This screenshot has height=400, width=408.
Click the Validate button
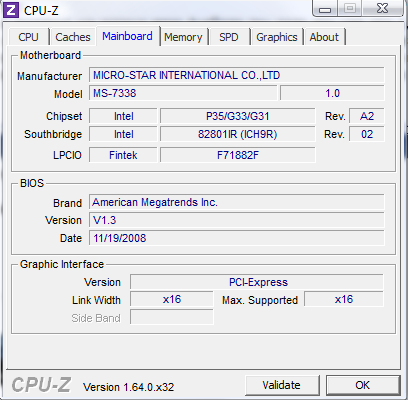282,385
